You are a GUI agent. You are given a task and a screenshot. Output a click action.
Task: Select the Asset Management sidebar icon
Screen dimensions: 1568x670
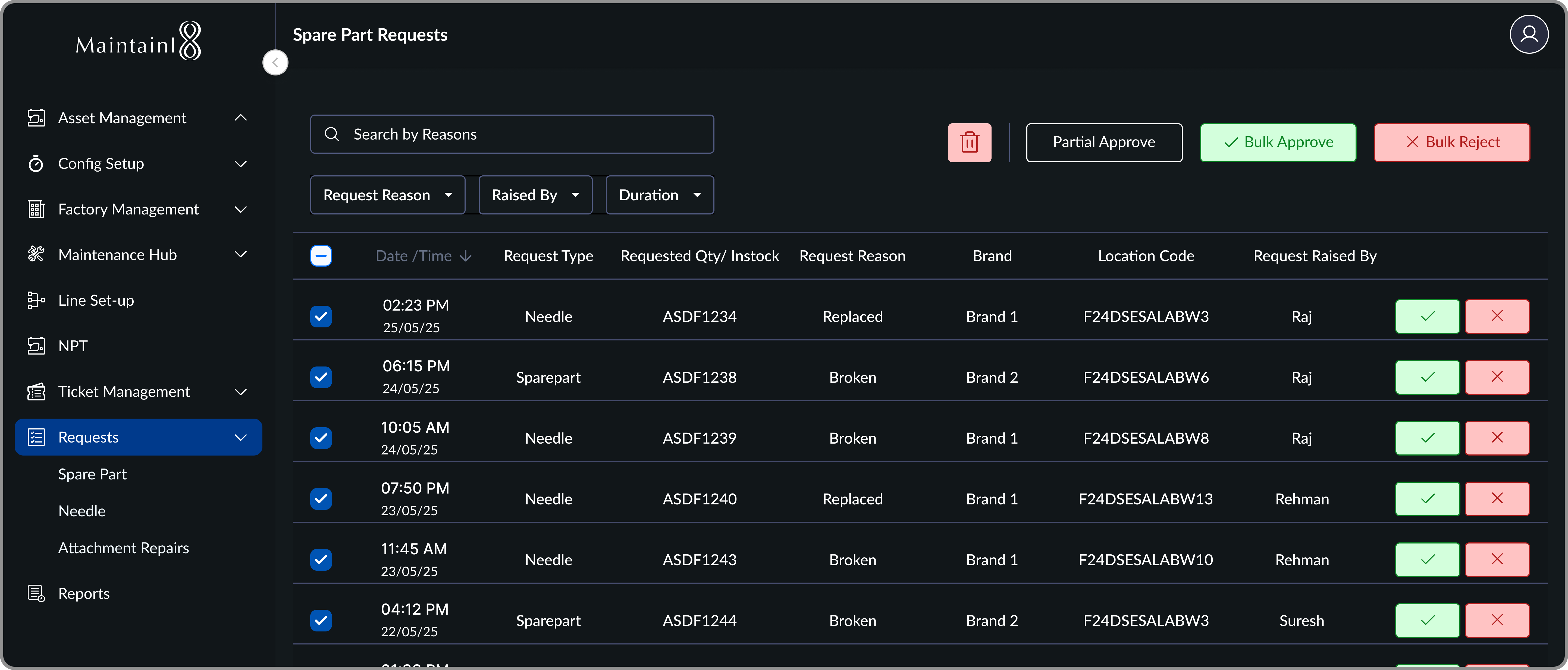(36, 118)
